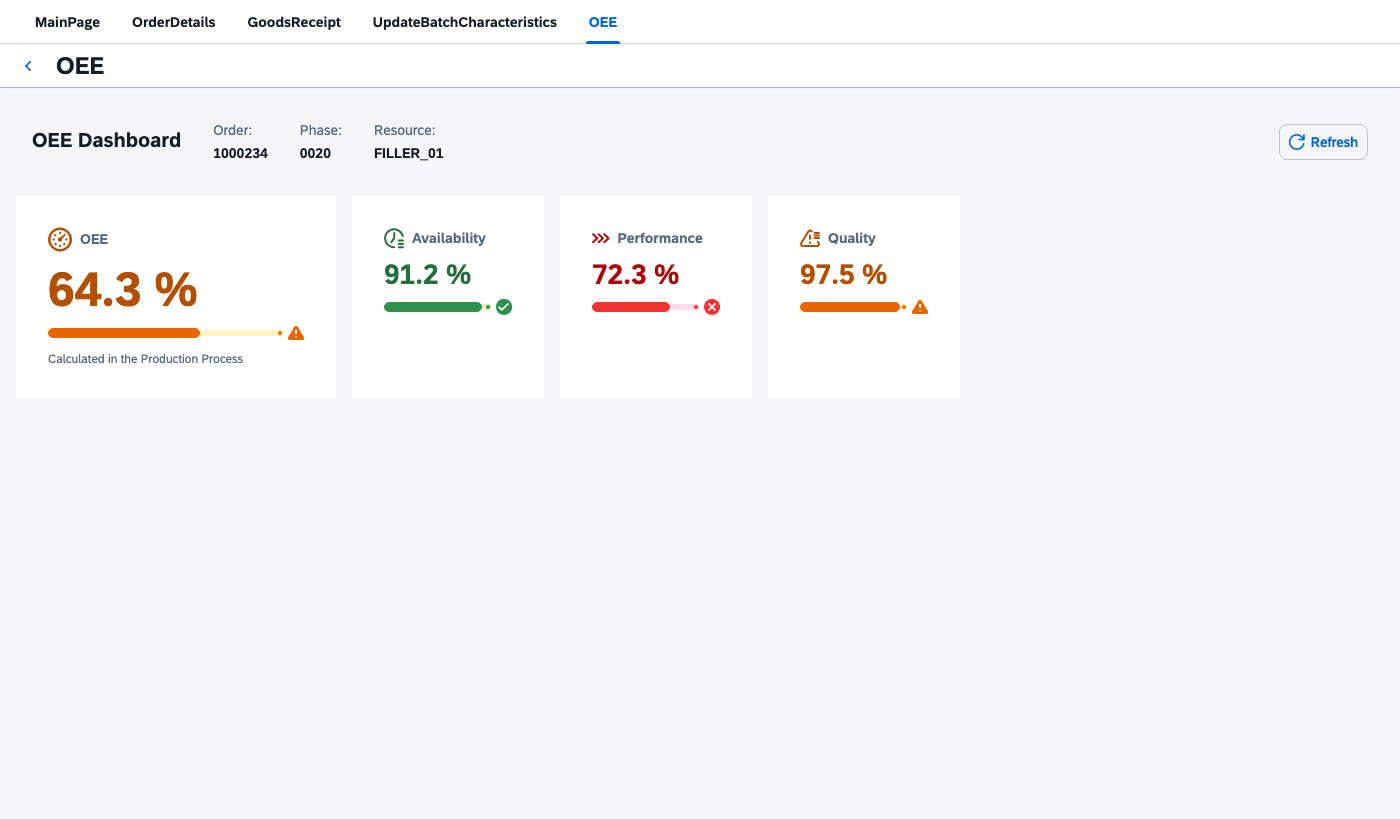Click the Availability card title
The width and height of the screenshot is (1400, 820).
click(449, 238)
